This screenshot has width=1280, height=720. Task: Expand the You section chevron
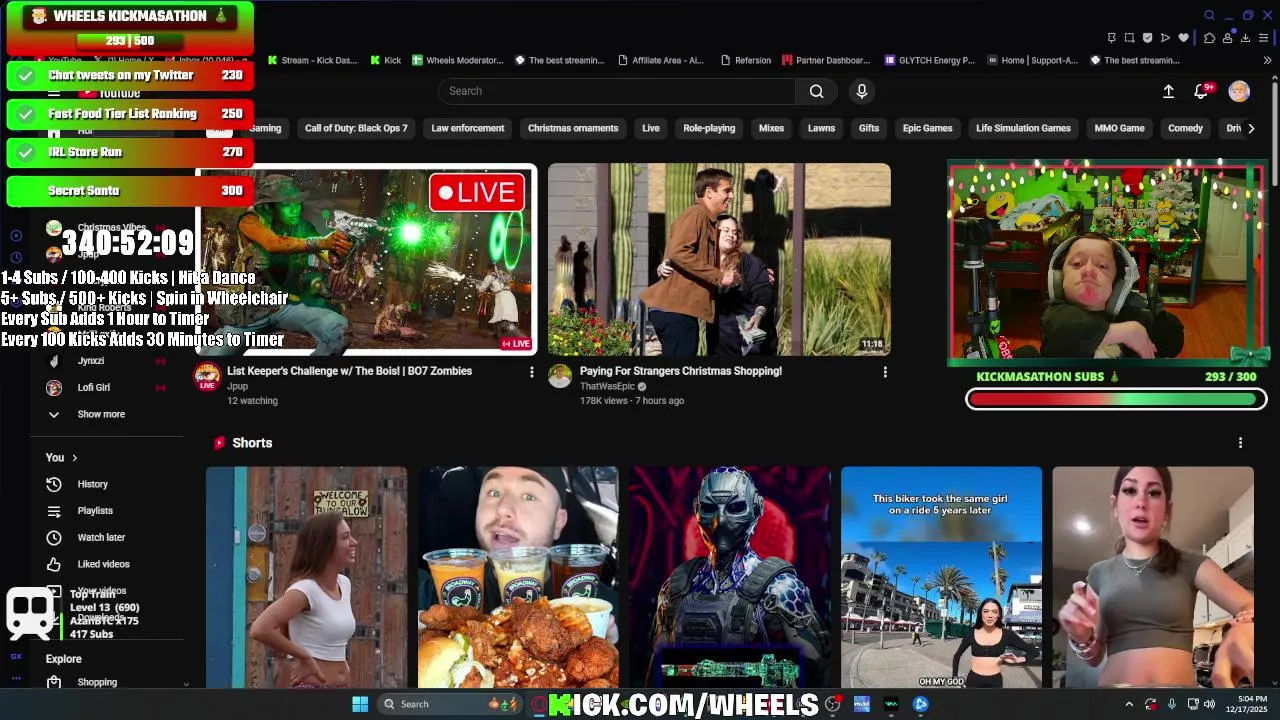pos(74,458)
